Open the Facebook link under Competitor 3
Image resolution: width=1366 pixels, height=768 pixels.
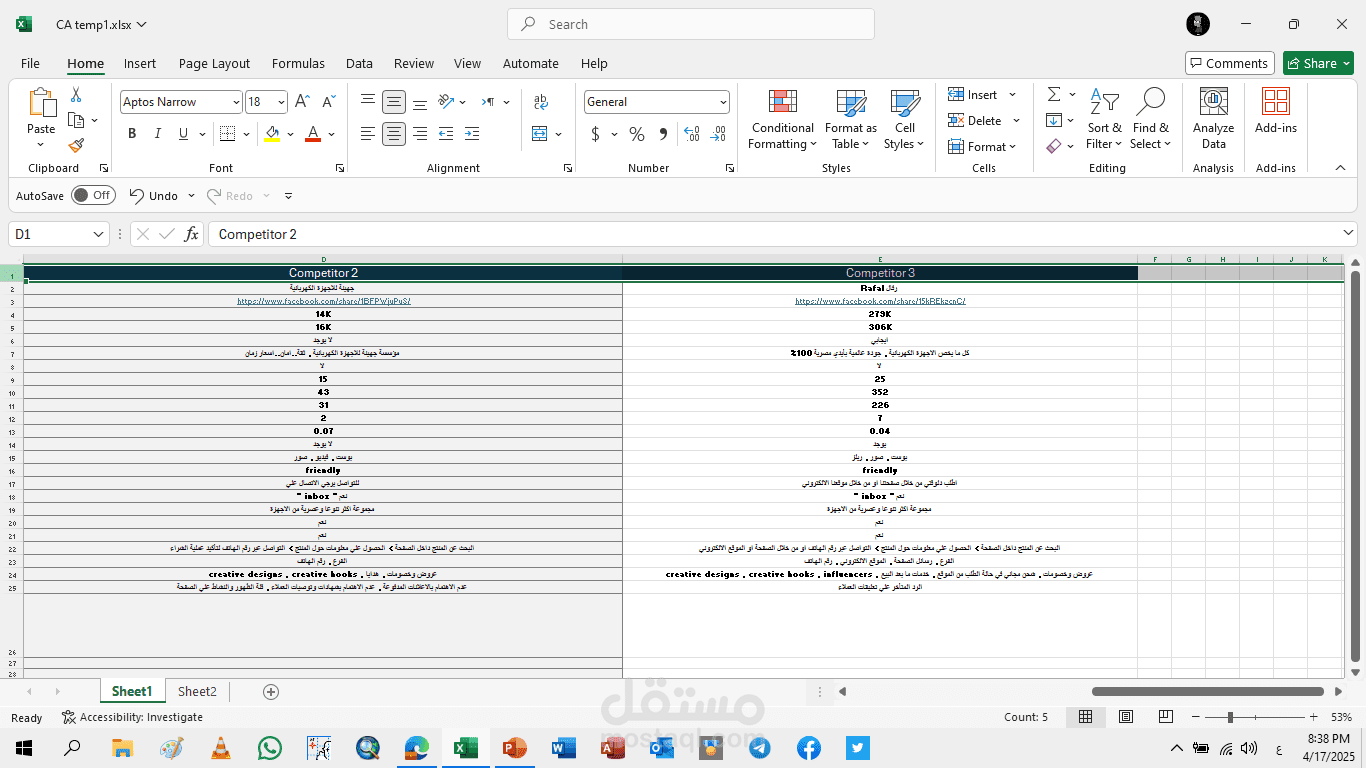tap(880, 301)
